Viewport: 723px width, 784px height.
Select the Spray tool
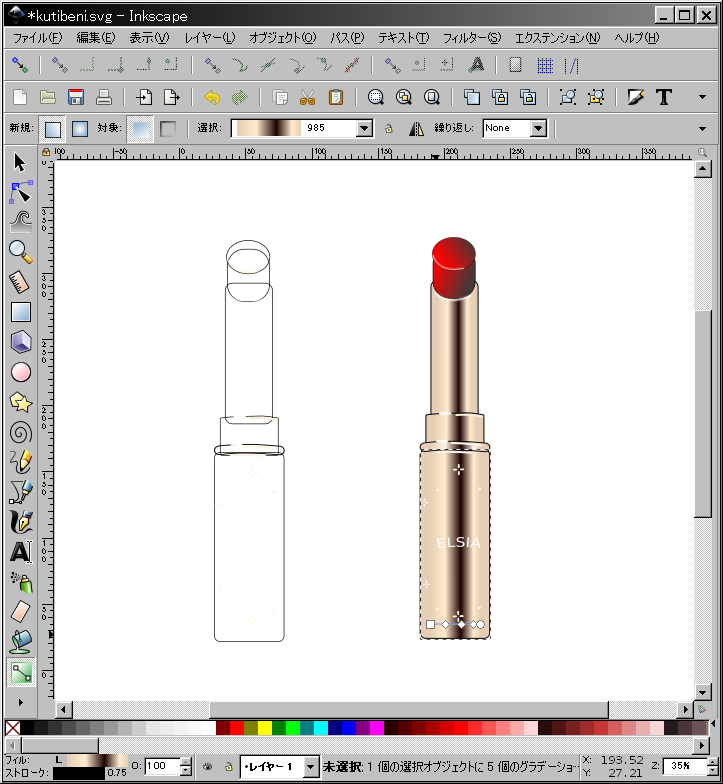(20, 582)
